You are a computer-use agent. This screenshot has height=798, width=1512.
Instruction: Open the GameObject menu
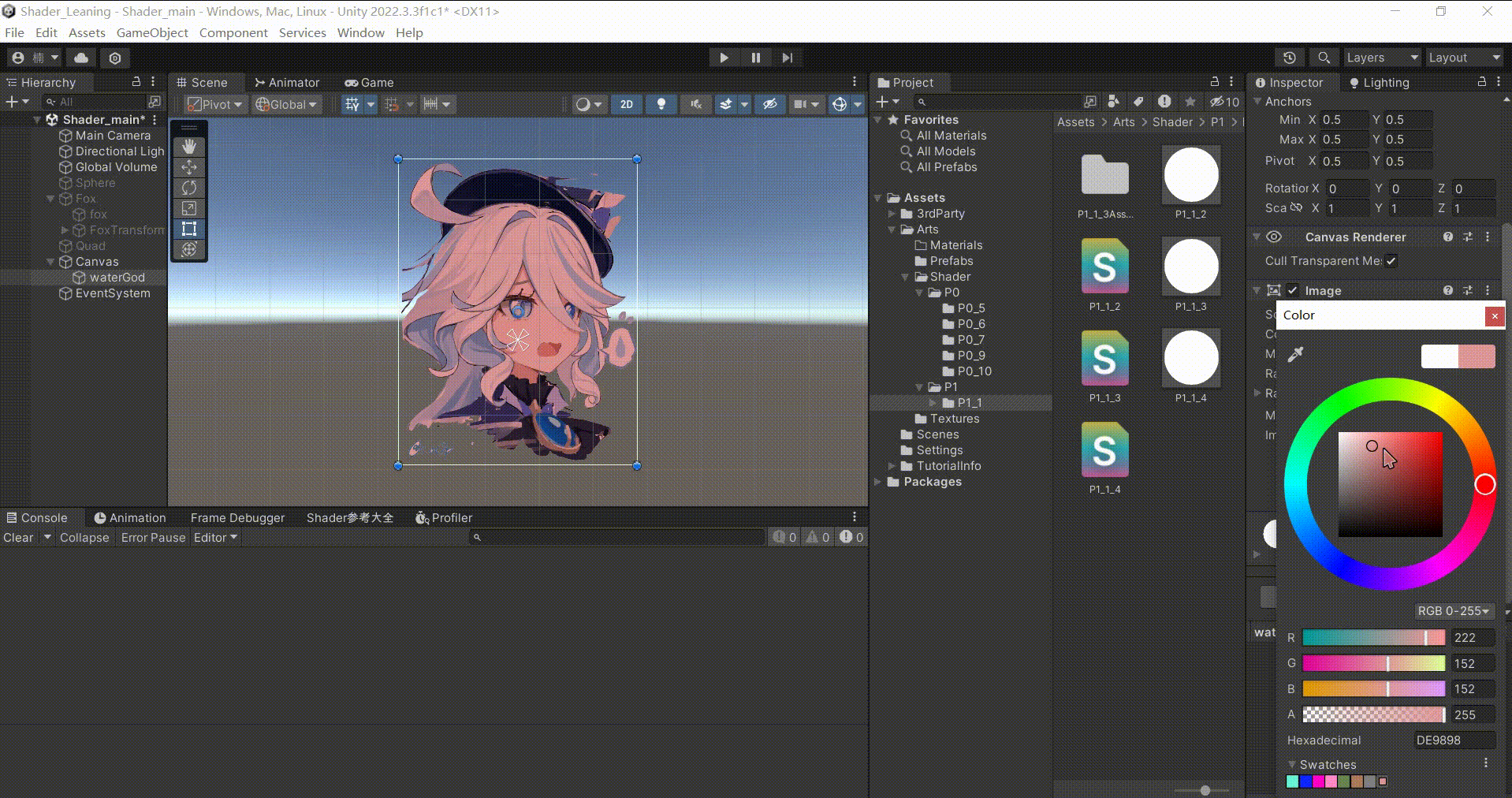click(152, 32)
